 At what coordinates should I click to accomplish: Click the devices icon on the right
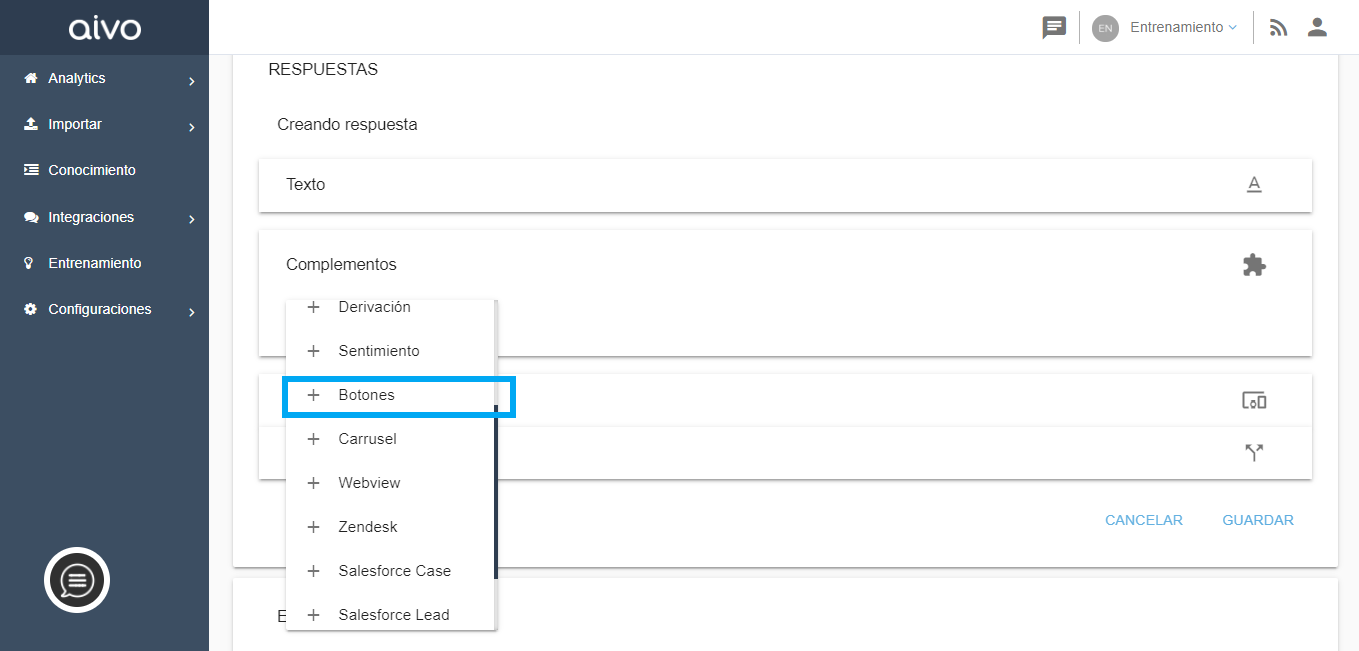1254,401
